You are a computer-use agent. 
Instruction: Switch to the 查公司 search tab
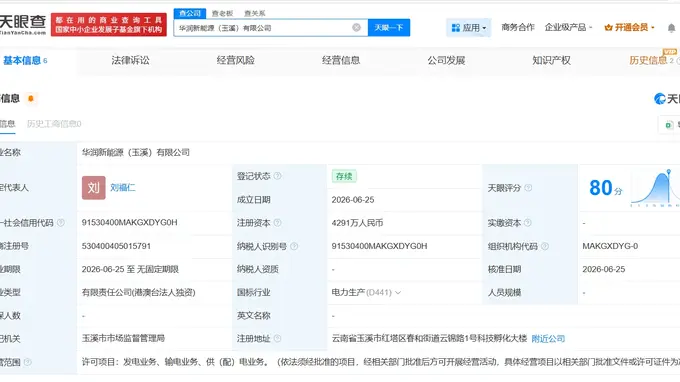pyautogui.click(x=190, y=13)
